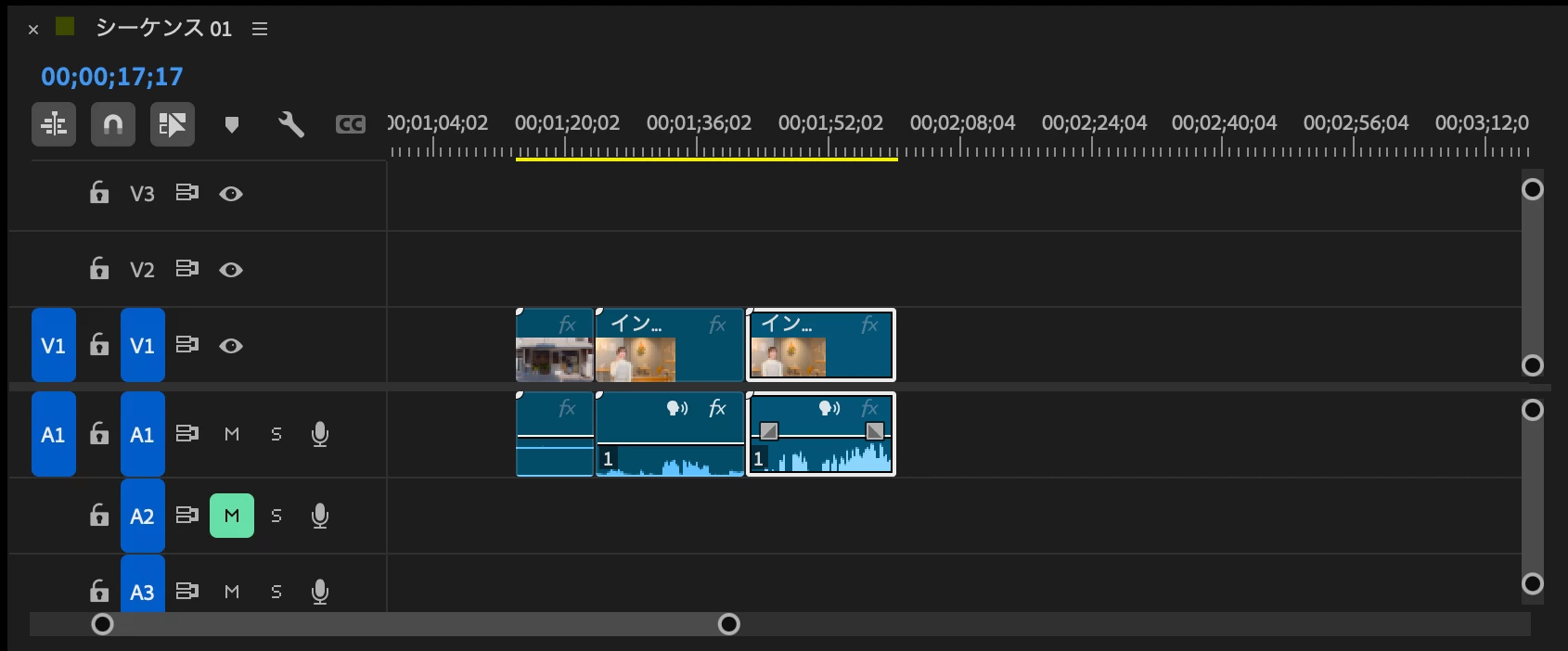Select the シーケンス 01 tab

[x=163, y=28]
